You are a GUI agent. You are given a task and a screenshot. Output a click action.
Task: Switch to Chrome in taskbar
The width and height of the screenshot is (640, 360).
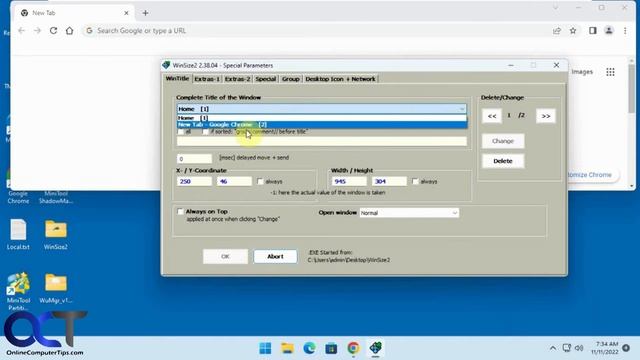click(x=353, y=348)
